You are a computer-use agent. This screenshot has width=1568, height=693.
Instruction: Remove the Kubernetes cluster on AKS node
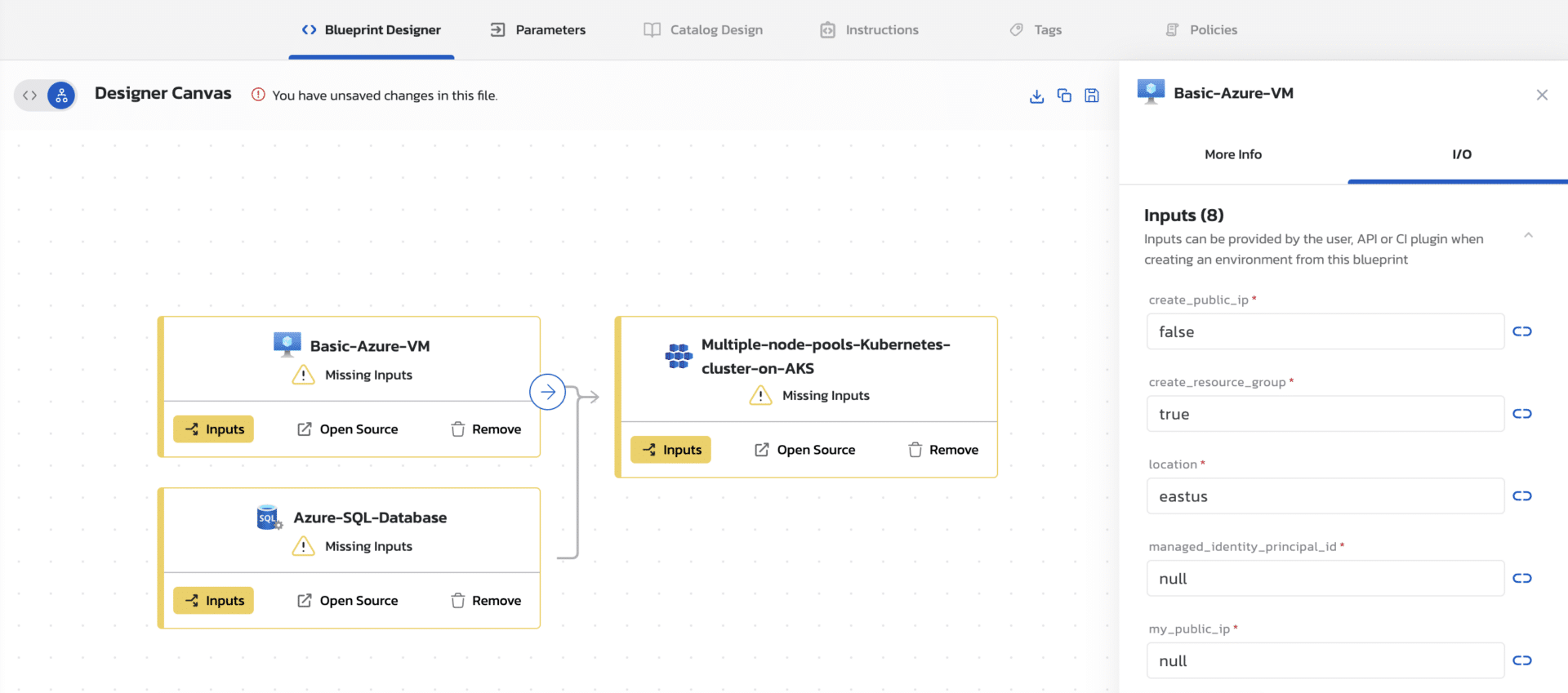tap(943, 450)
